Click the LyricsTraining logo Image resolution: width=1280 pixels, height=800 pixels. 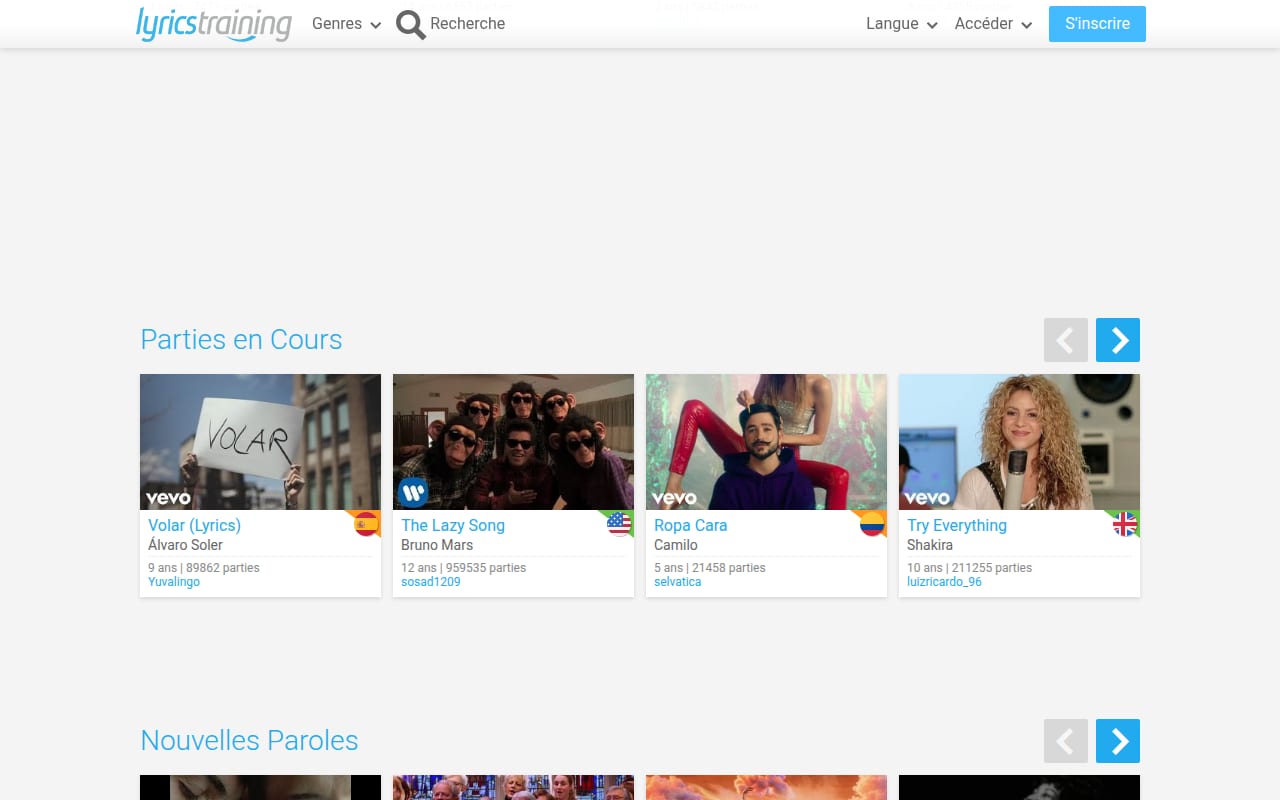pos(214,23)
